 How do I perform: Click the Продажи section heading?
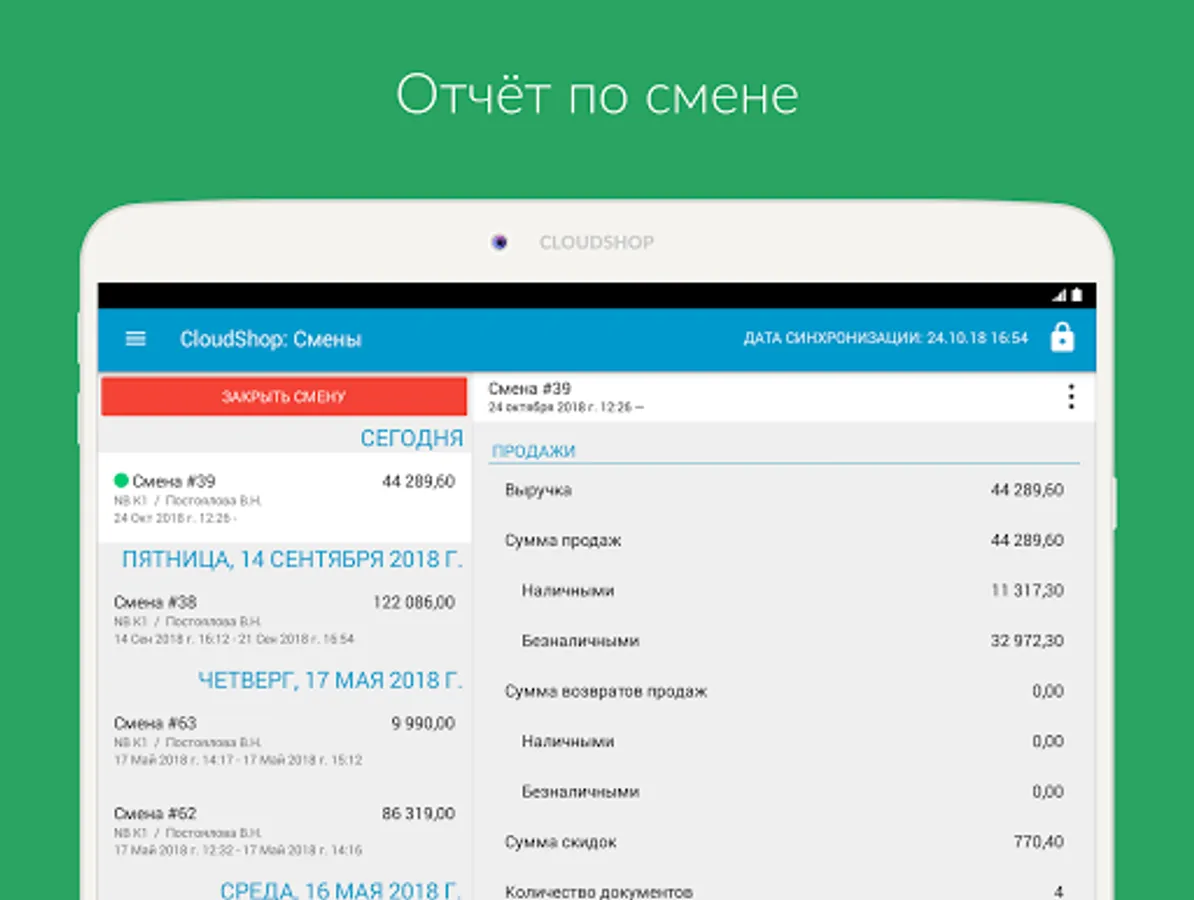pos(533,451)
